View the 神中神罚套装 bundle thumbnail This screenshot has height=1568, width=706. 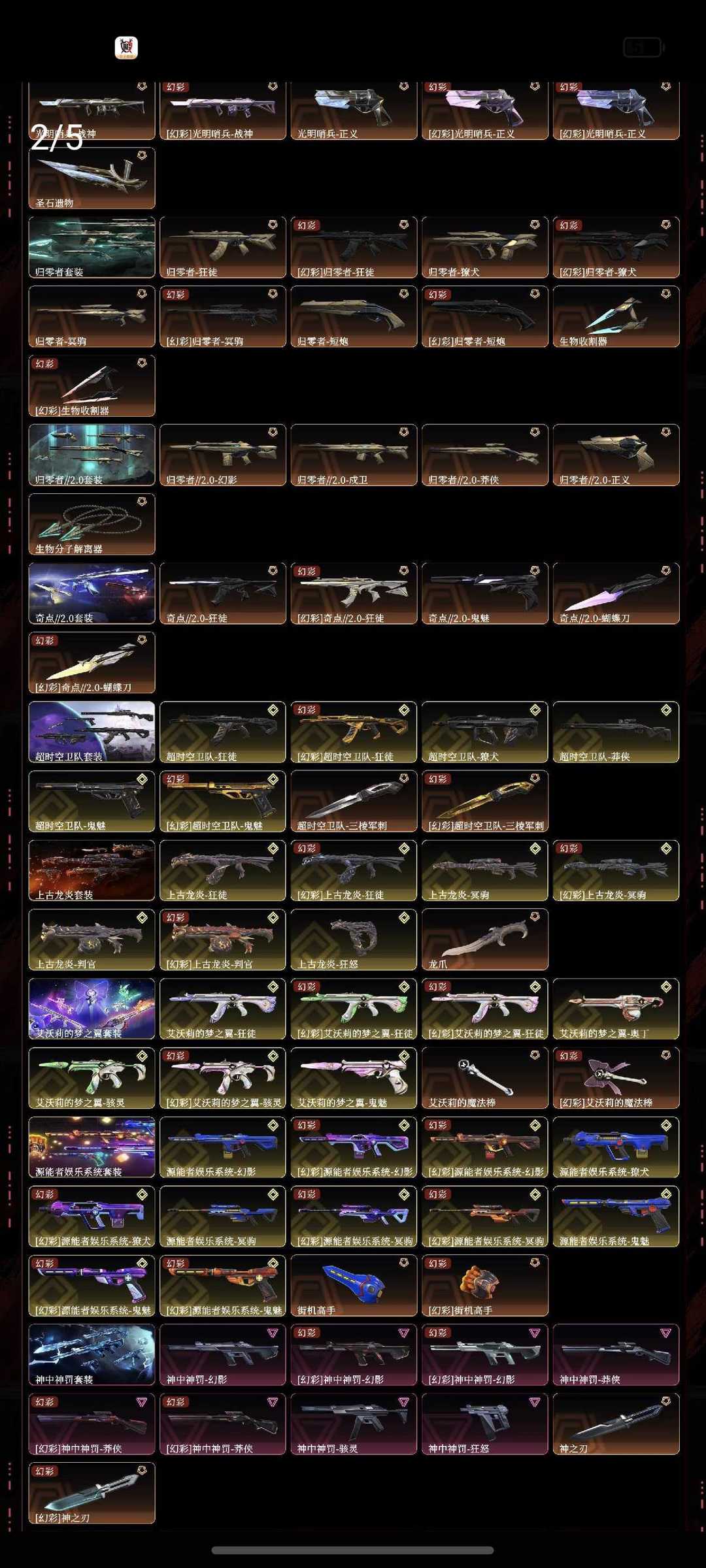point(92,1356)
